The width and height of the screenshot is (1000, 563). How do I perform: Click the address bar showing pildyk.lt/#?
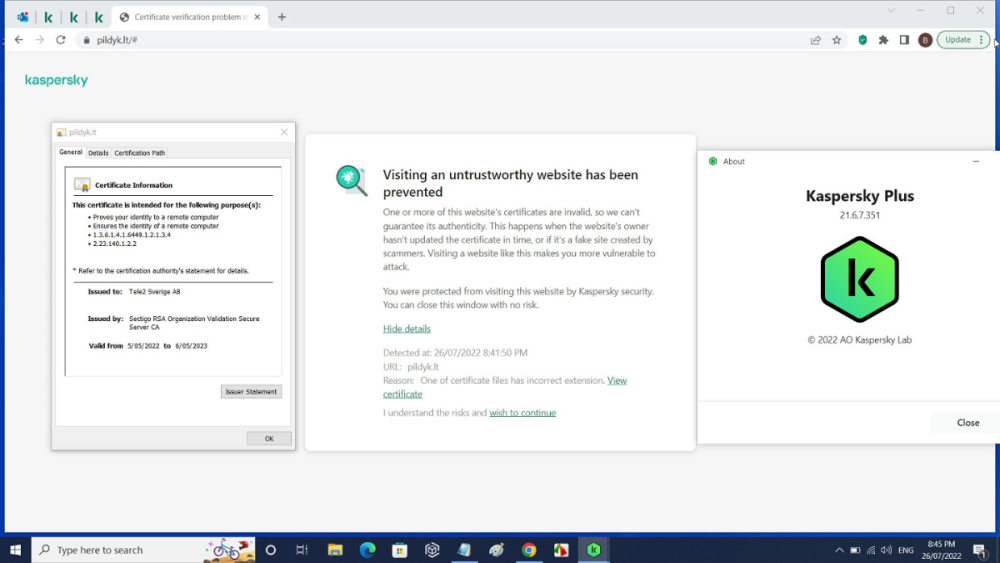tap(446, 40)
